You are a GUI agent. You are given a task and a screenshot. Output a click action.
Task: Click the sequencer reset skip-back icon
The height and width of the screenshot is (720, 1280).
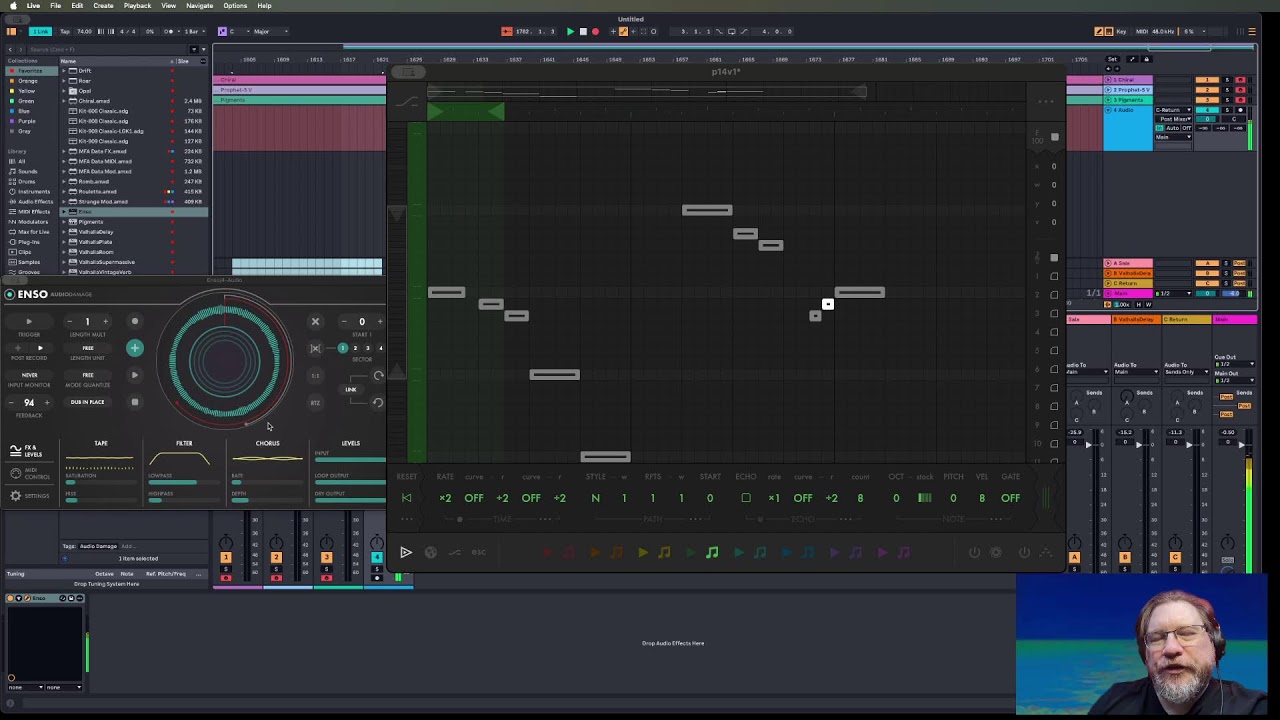pyautogui.click(x=406, y=498)
